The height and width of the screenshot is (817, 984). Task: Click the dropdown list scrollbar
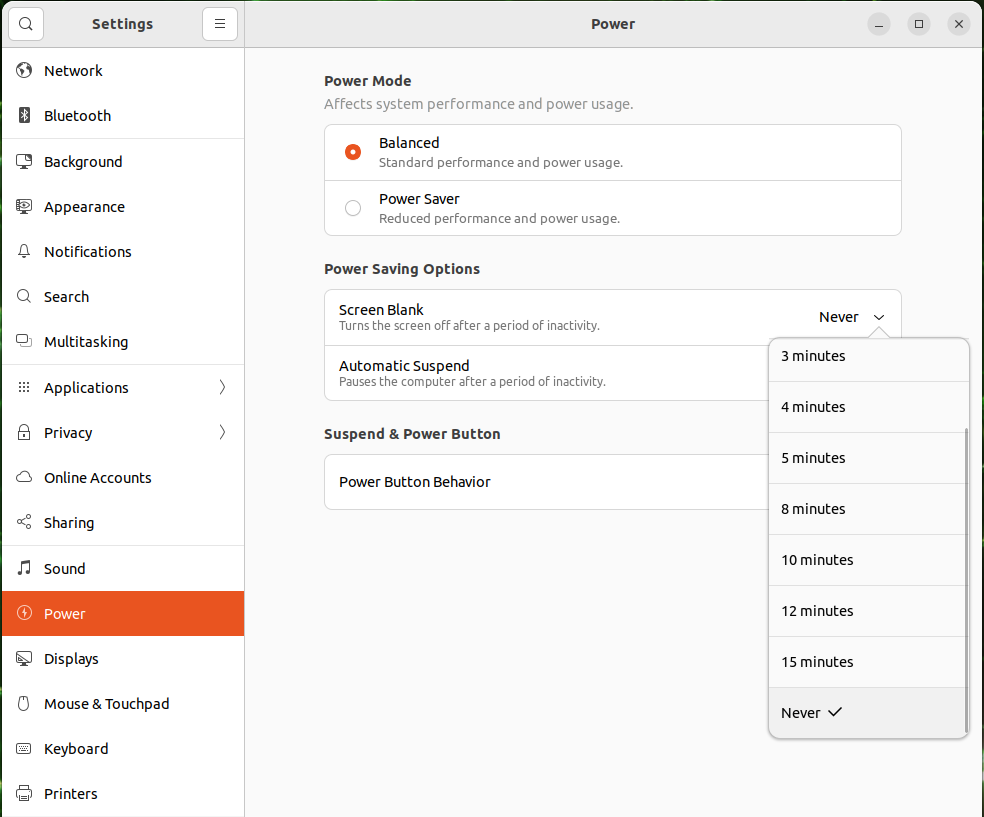pos(965,580)
